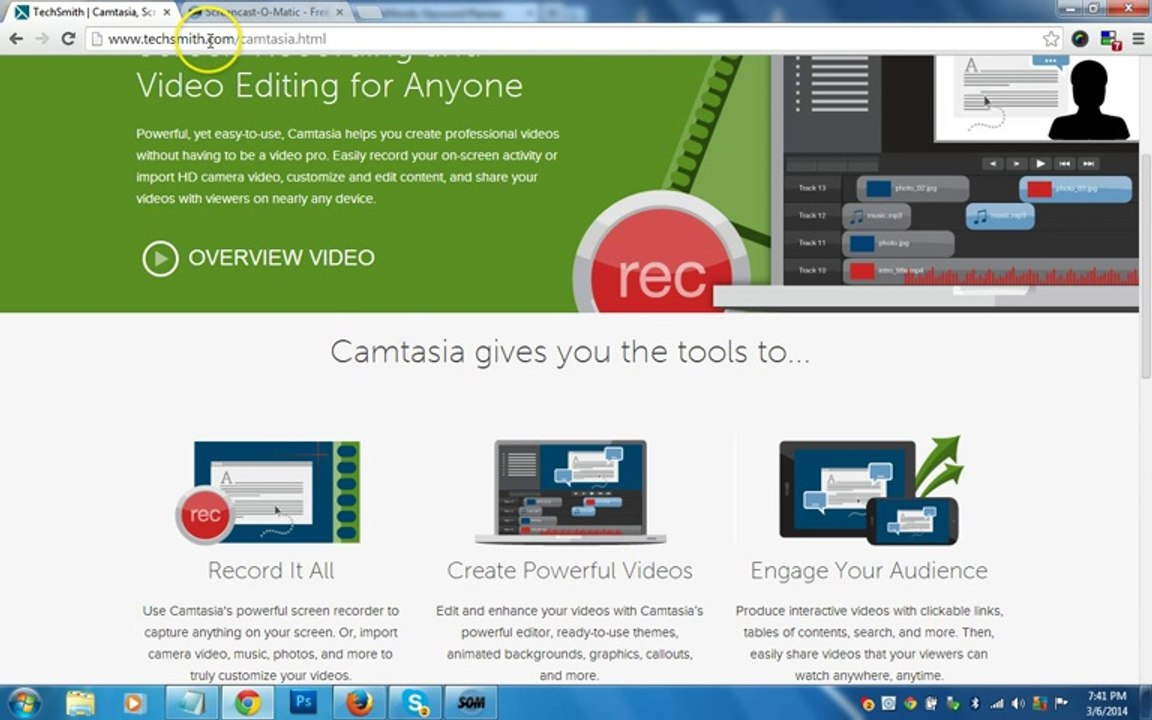Close the Screencast-O-Matic tab

[339, 12]
